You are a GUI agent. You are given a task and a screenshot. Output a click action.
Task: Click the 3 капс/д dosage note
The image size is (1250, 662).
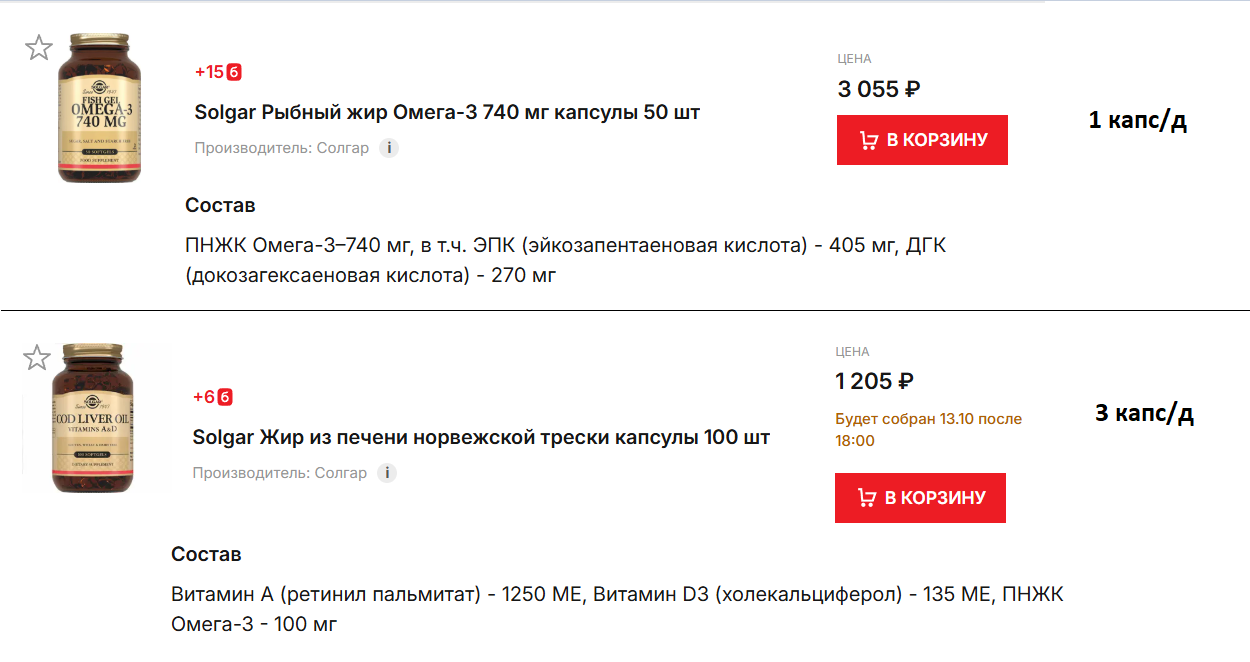point(1144,413)
